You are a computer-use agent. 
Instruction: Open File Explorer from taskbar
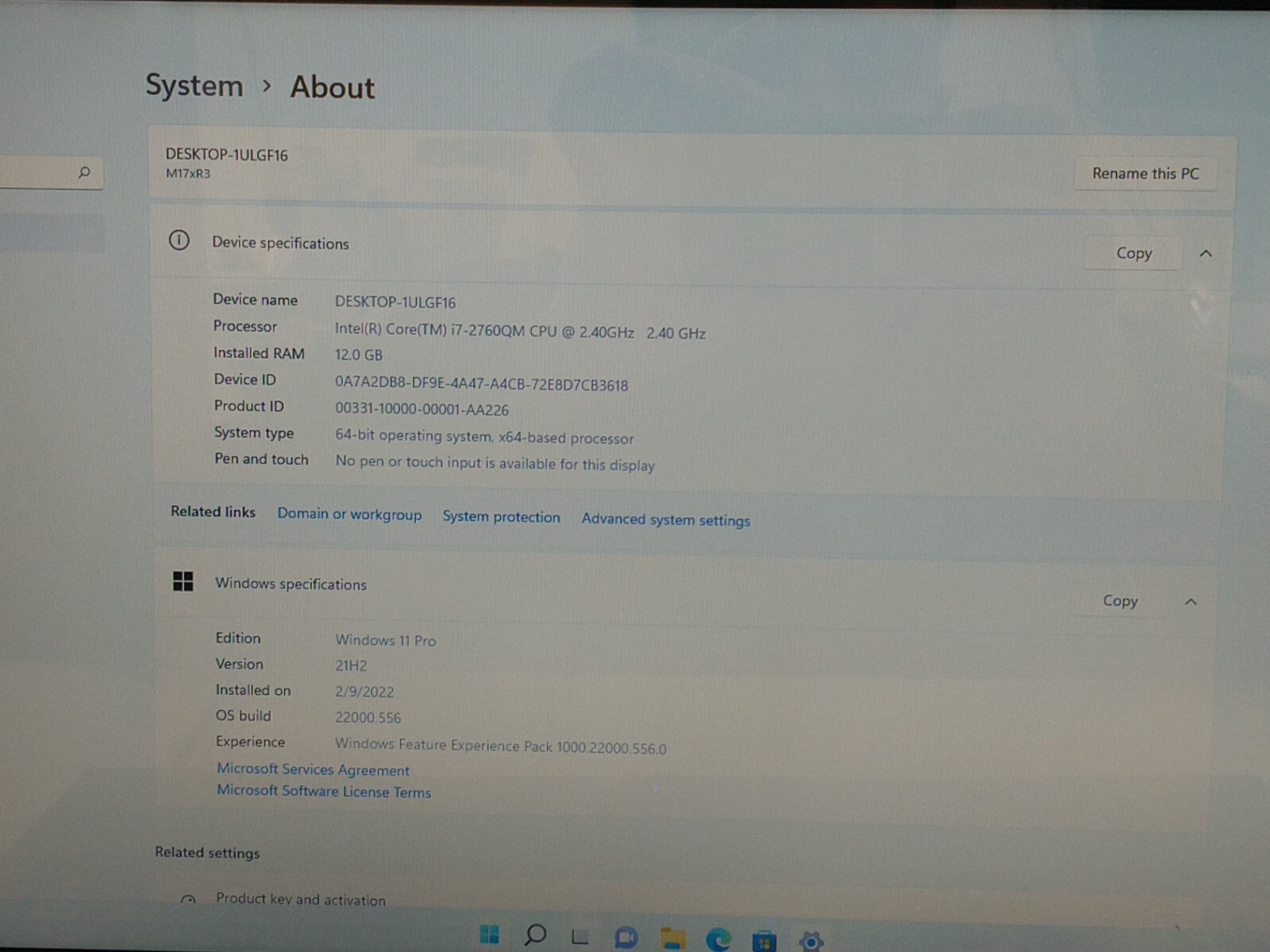pyautogui.click(x=673, y=939)
